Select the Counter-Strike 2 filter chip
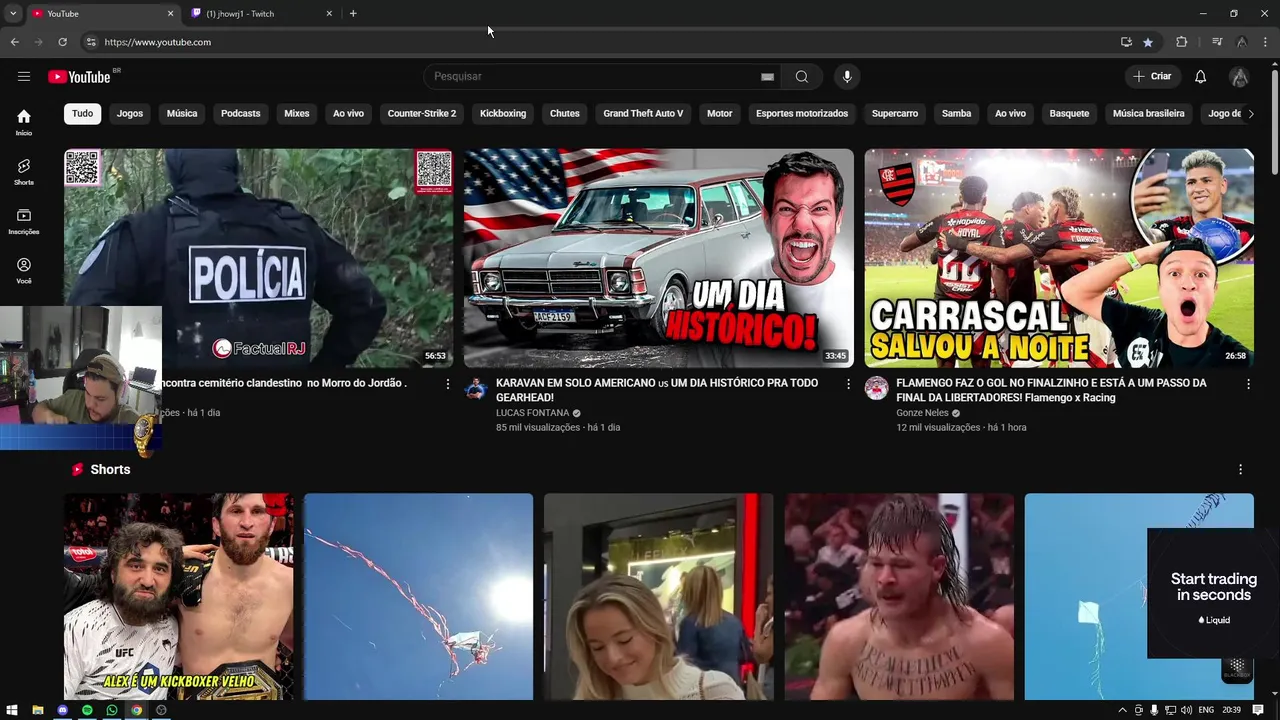The width and height of the screenshot is (1280, 720). click(422, 114)
